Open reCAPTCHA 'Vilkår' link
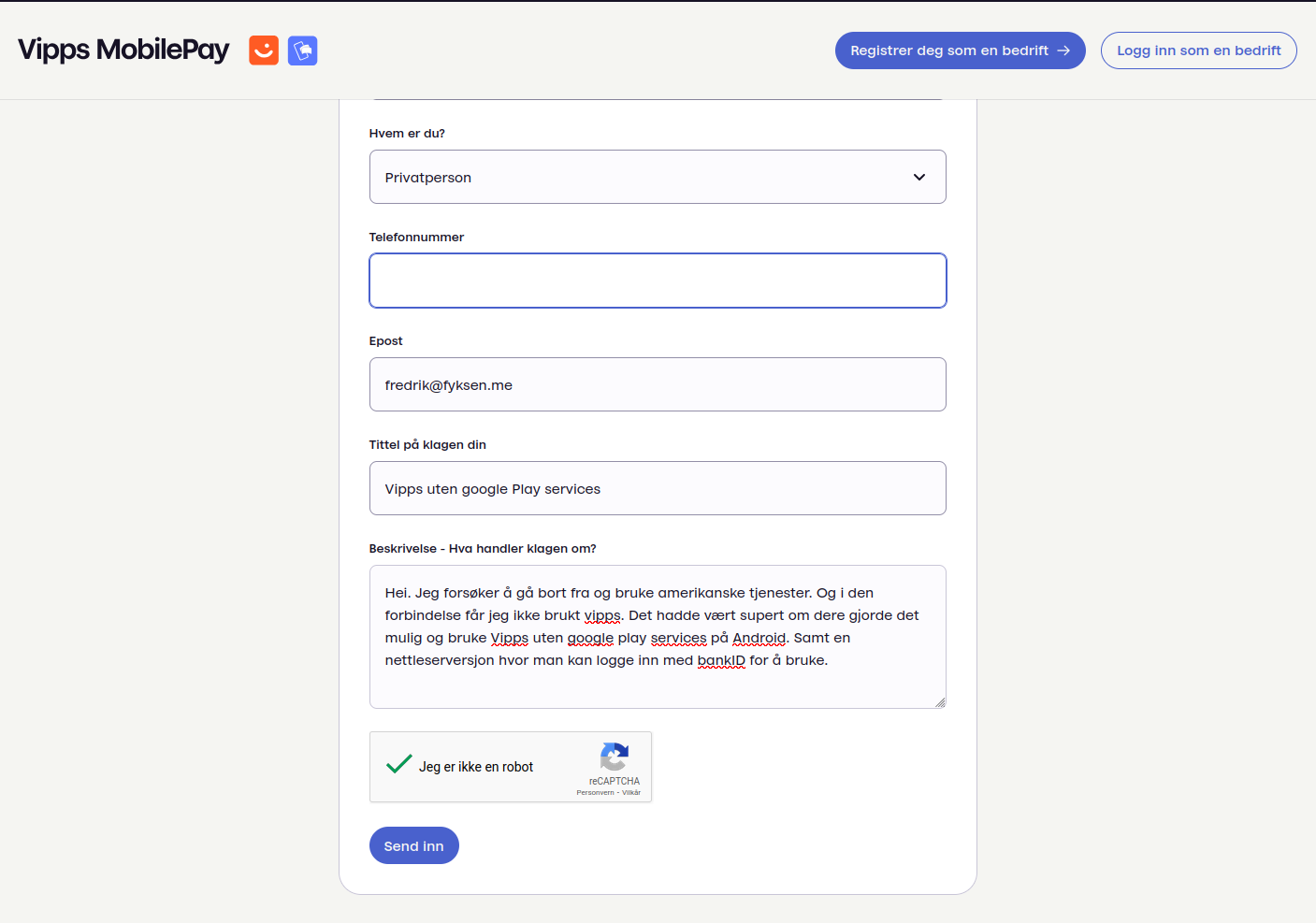The width and height of the screenshot is (1316, 923). (x=631, y=793)
